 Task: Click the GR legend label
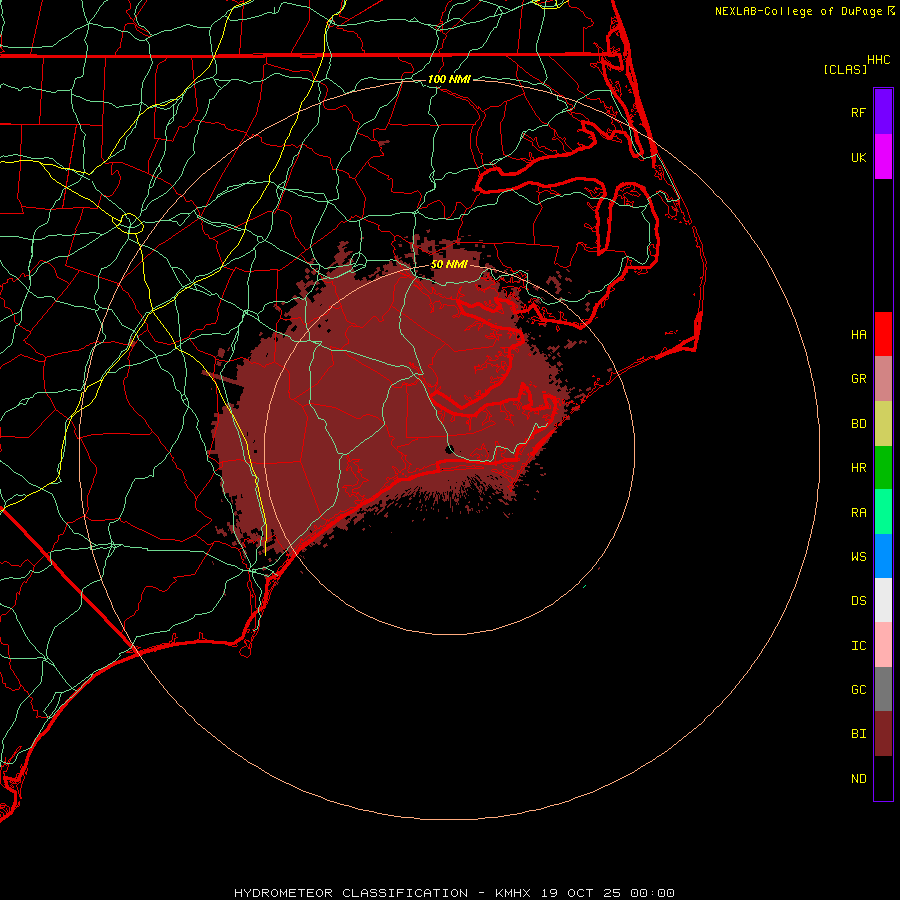click(858, 379)
